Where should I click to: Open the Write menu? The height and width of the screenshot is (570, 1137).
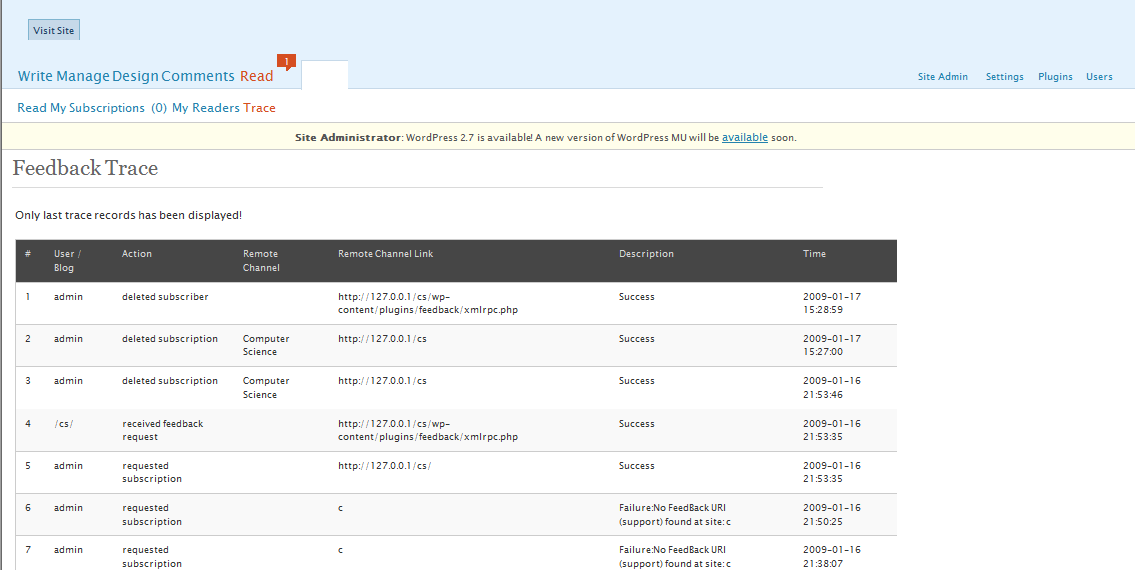[36, 76]
